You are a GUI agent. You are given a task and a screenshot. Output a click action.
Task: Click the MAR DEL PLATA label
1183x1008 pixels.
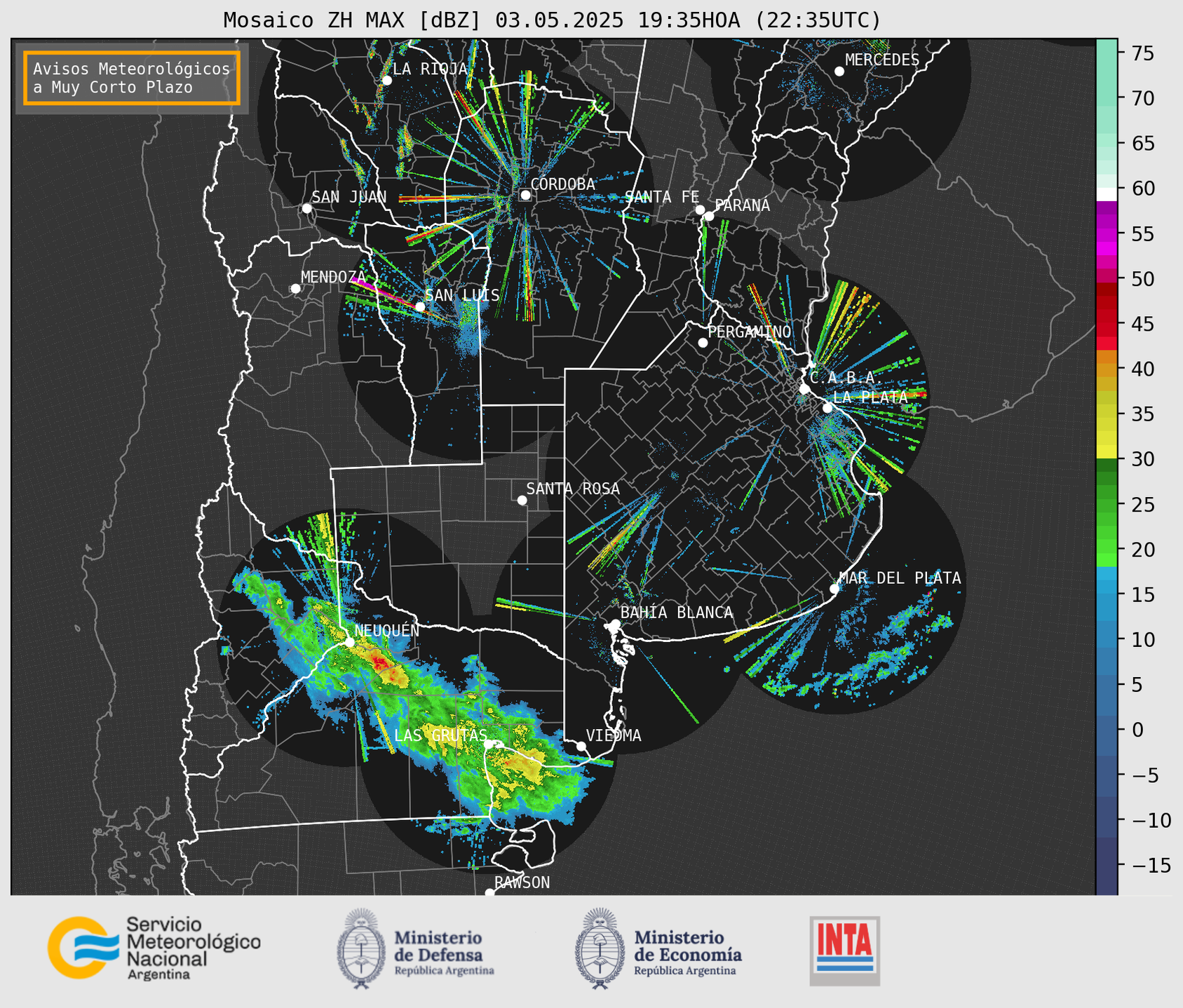(900, 578)
